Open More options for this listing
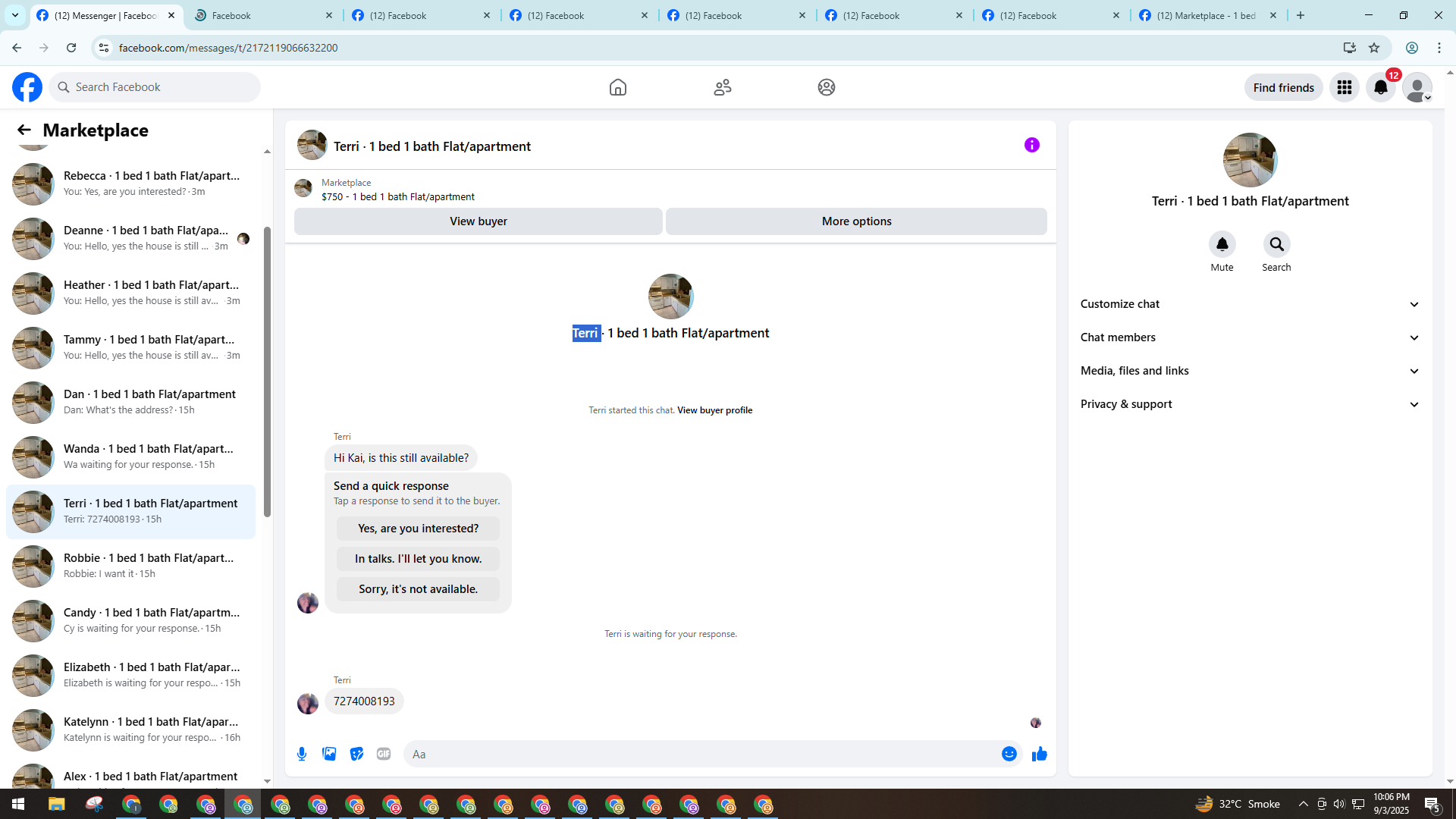1456x819 pixels. tap(856, 221)
